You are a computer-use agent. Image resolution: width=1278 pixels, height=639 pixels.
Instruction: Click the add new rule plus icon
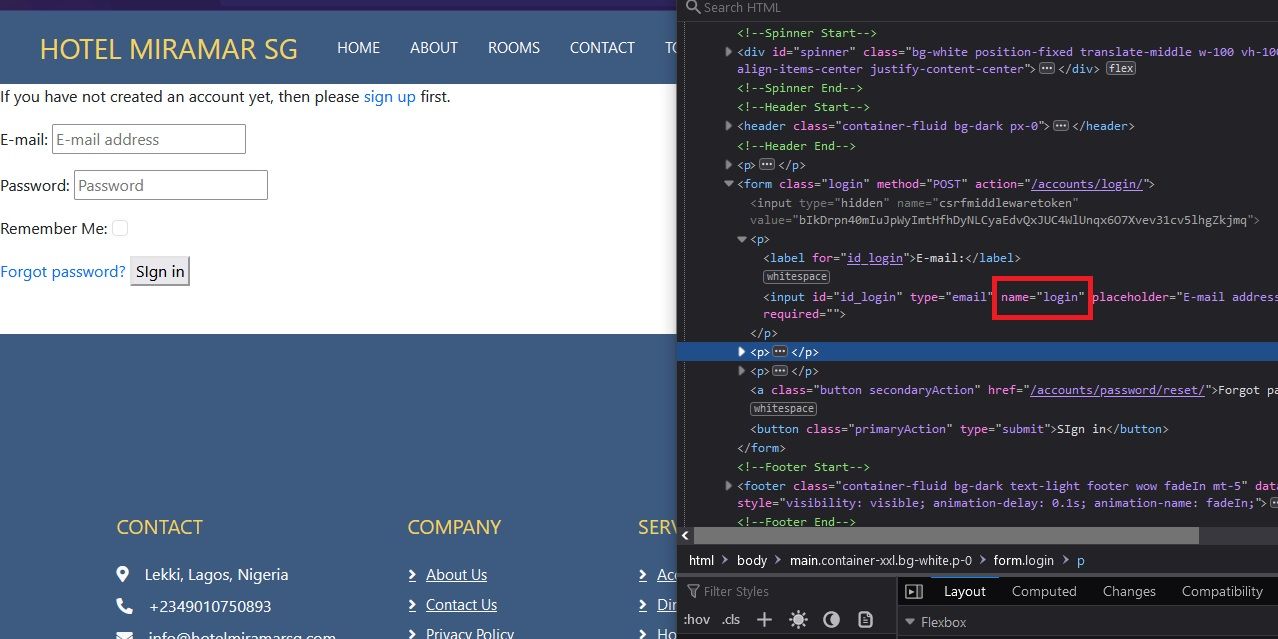click(763, 619)
